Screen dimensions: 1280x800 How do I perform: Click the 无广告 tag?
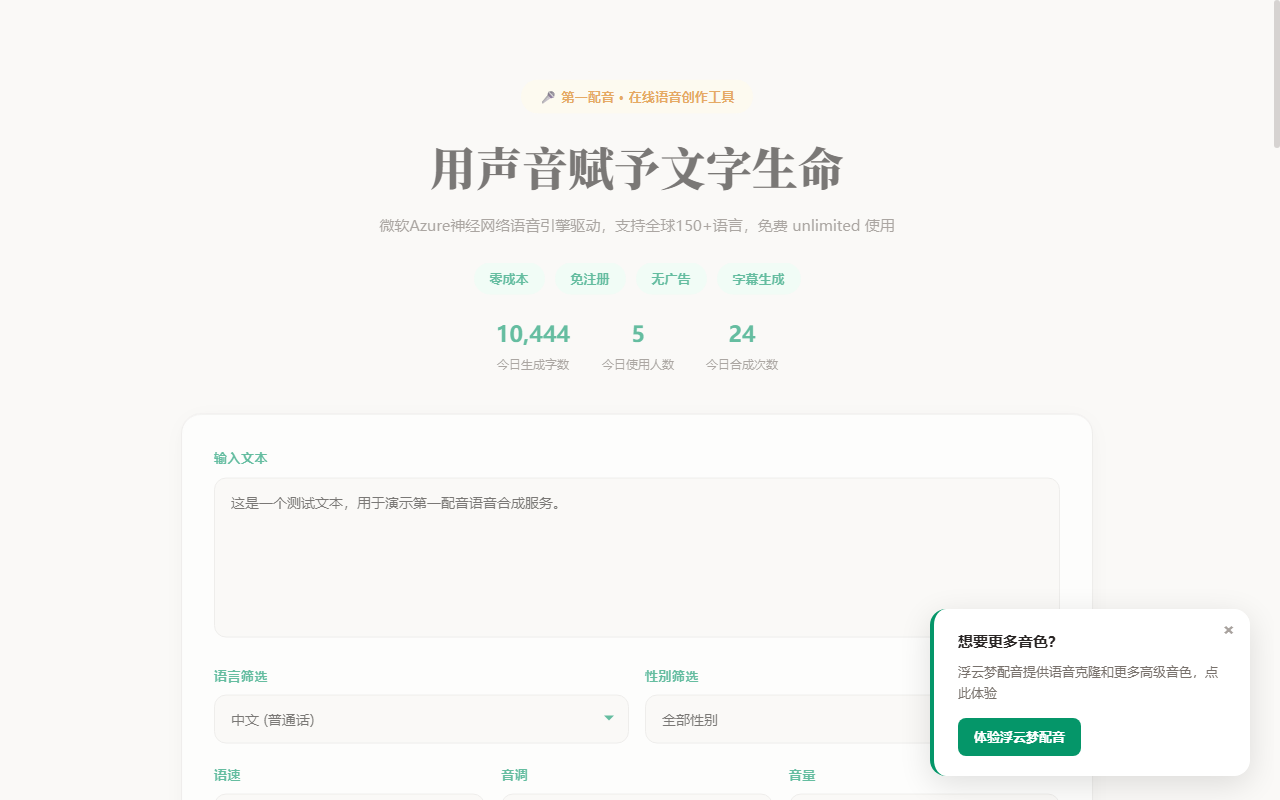pyautogui.click(x=671, y=280)
